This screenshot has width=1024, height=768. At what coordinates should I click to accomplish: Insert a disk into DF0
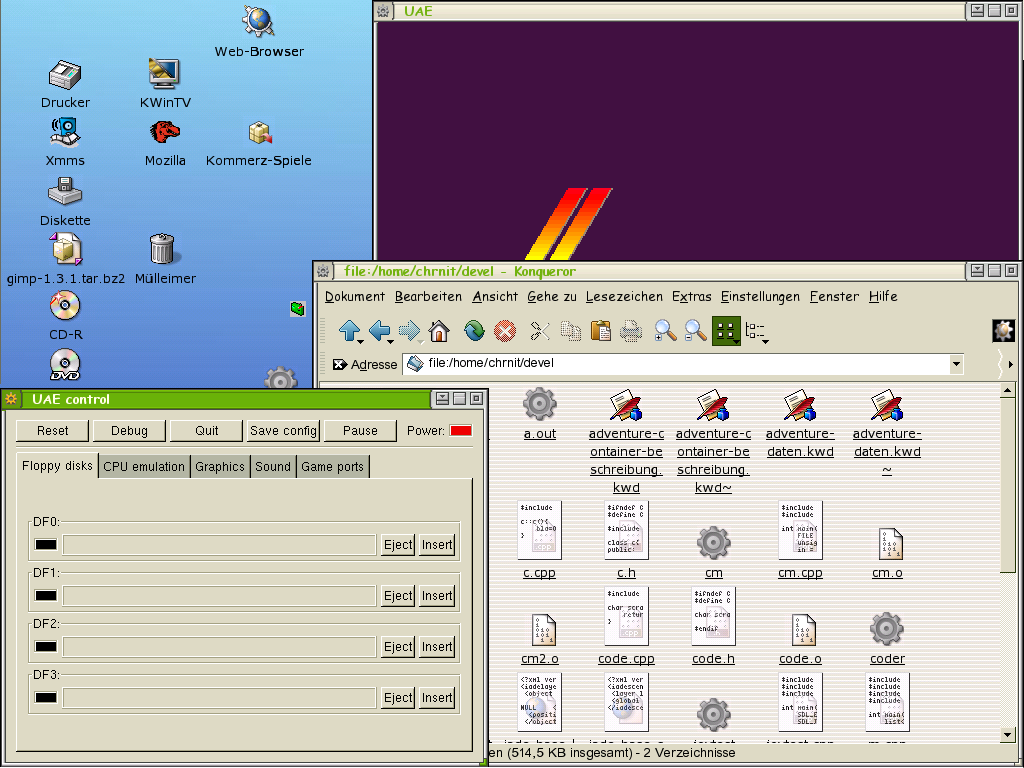[437, 545]
